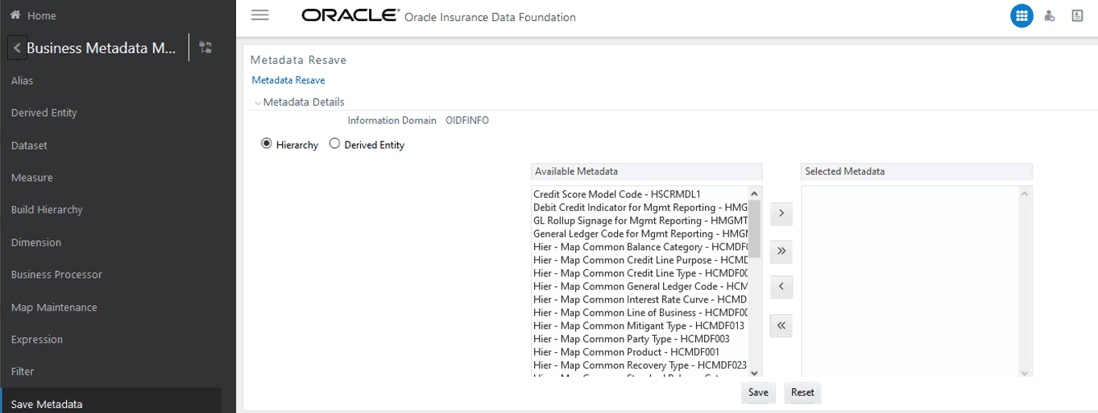Open the hamburger navigation menu
The width and height of the screenshot is (1098, 413).
(260, 15)
